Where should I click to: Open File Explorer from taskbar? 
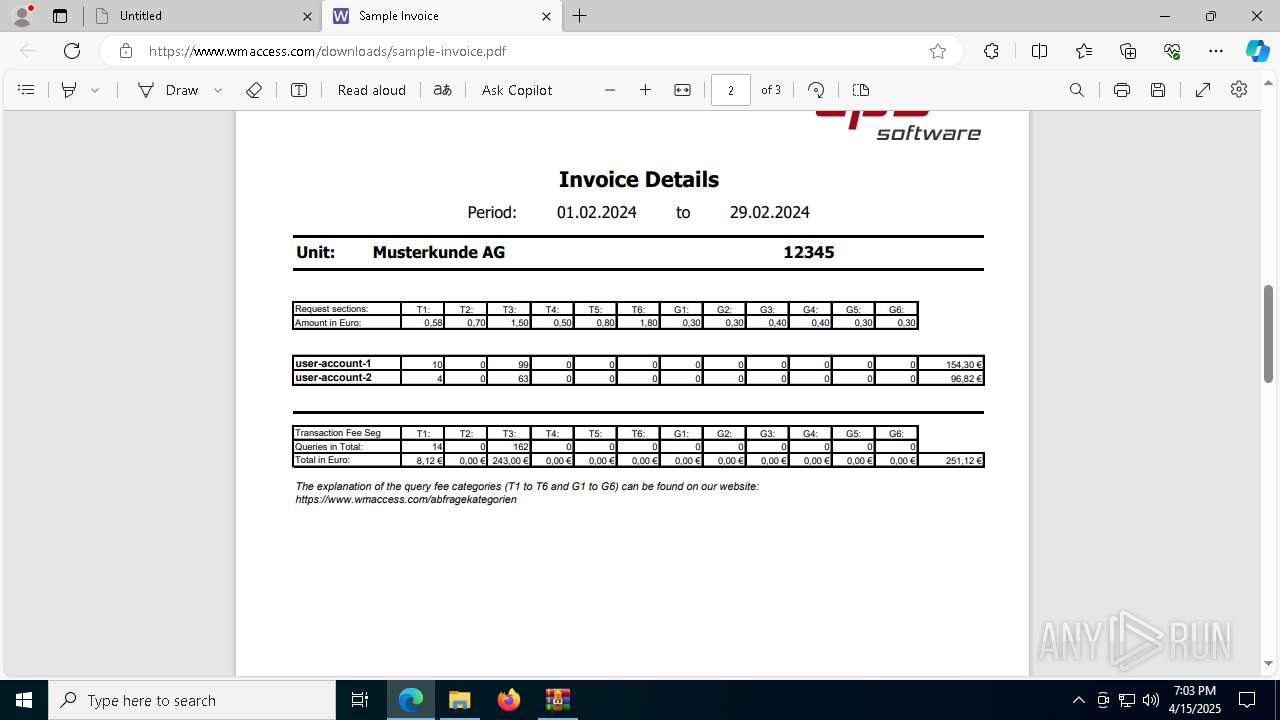tap(460, 700)
